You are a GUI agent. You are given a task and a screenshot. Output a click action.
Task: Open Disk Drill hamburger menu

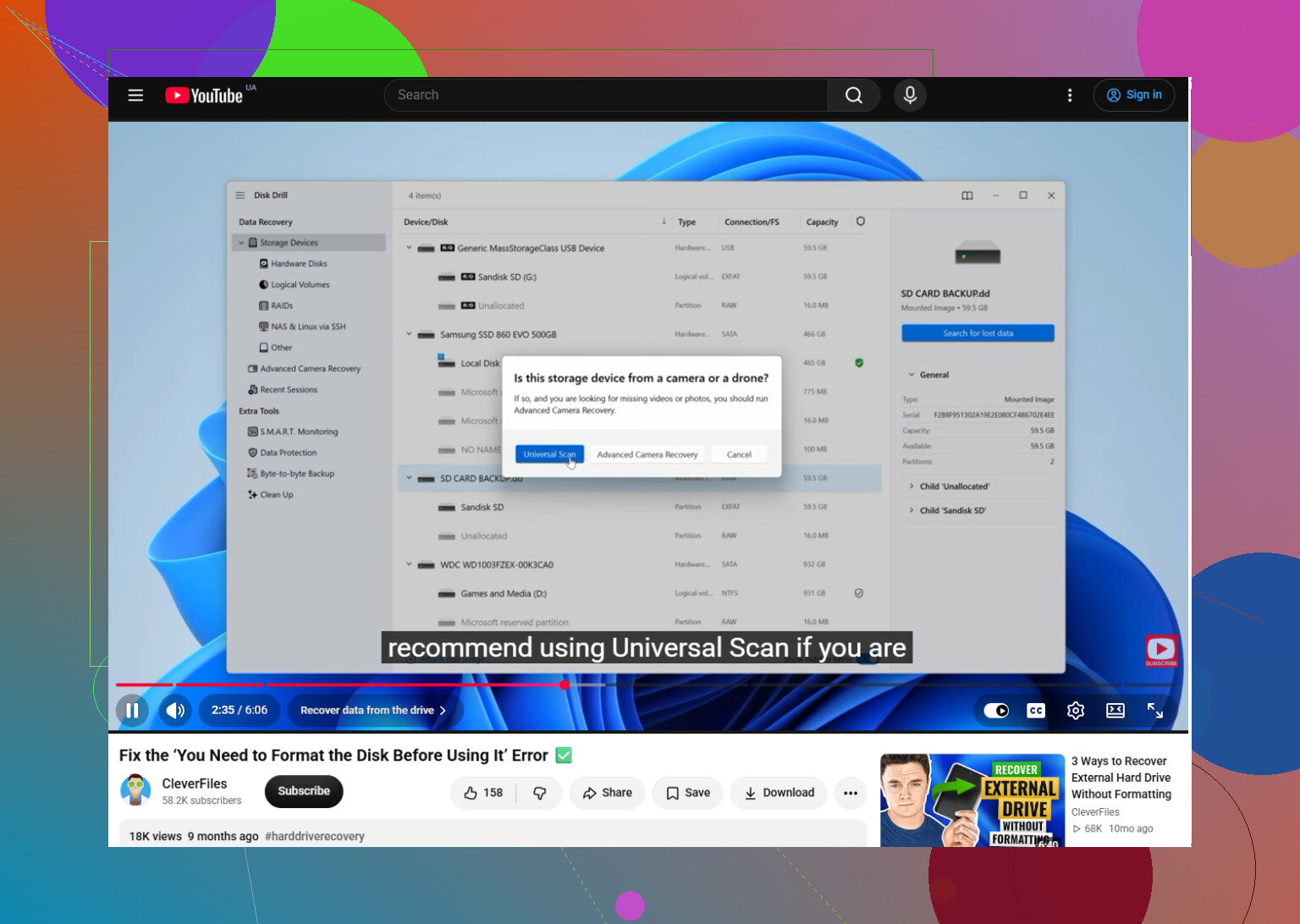tap(240, 195)
